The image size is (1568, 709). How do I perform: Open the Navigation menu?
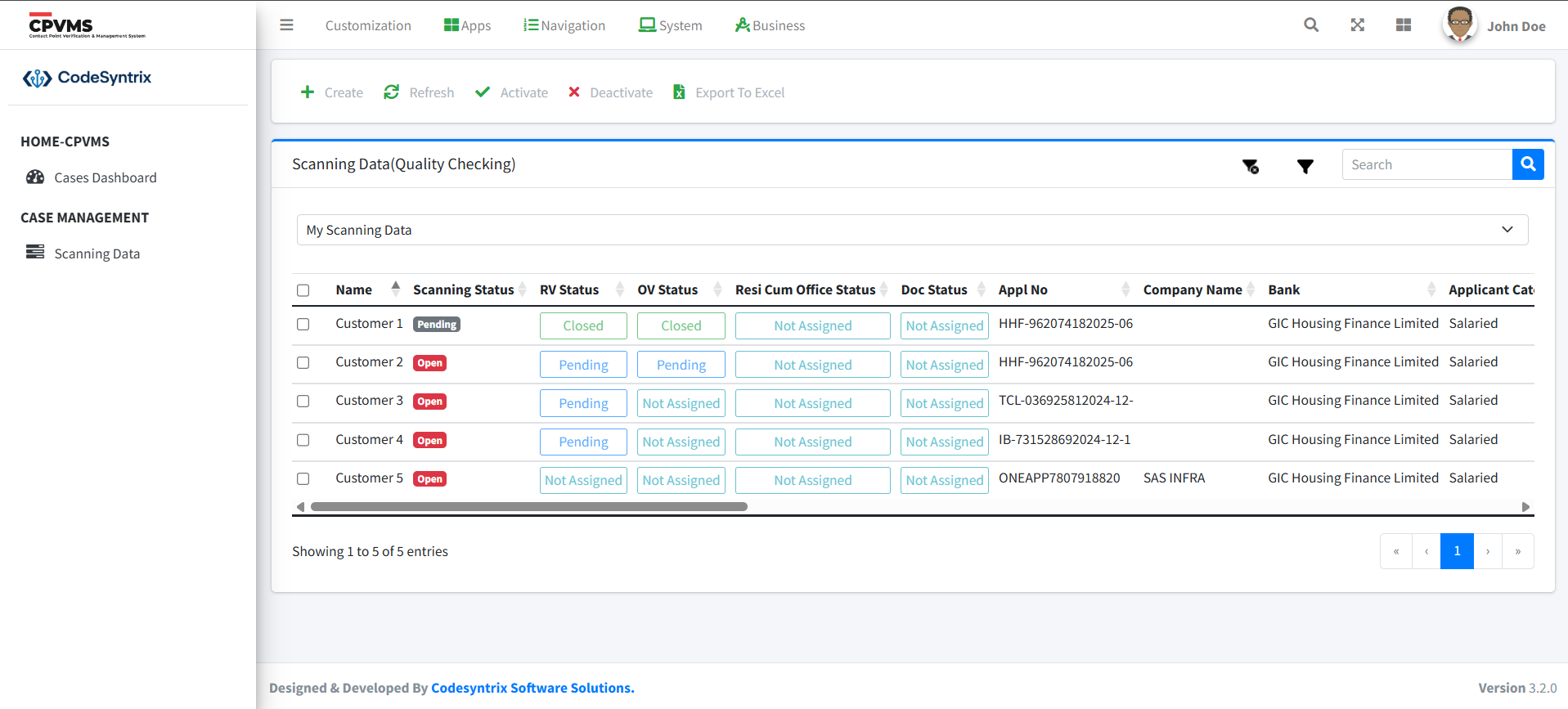point(564,25)
